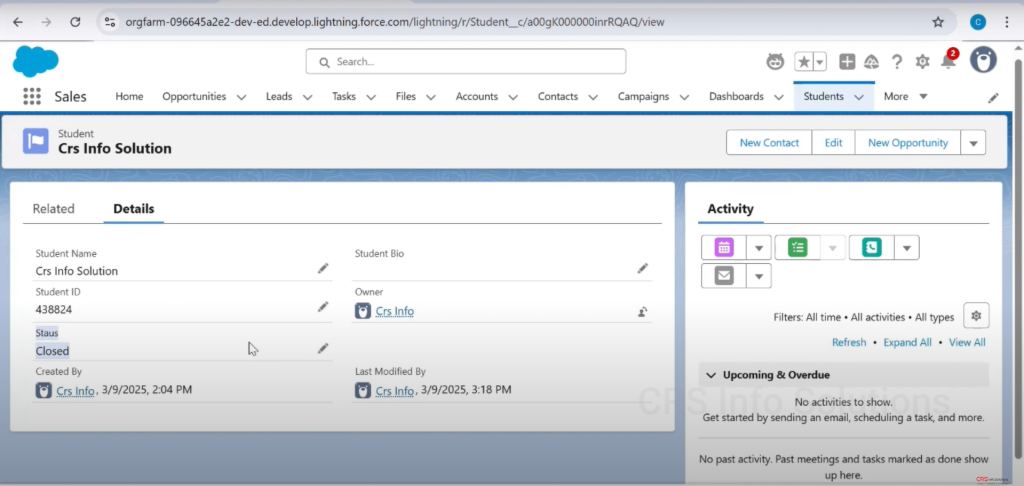Click the Help question mark icon
This screenshot has width=1024, height=486.
coord(897,62)
